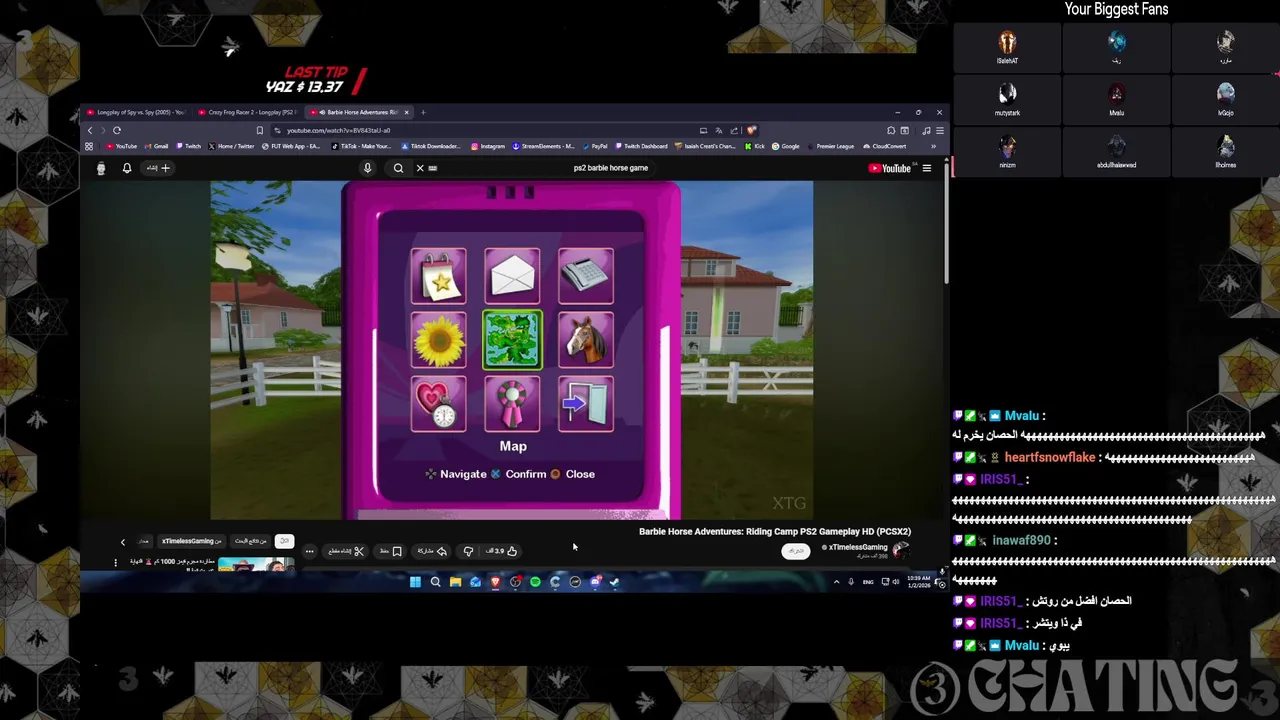The width and height of the screenshot is (1280, 720).
Task: Select the 'xTimelessGaming' filter chip
Action: click(192, 541)
